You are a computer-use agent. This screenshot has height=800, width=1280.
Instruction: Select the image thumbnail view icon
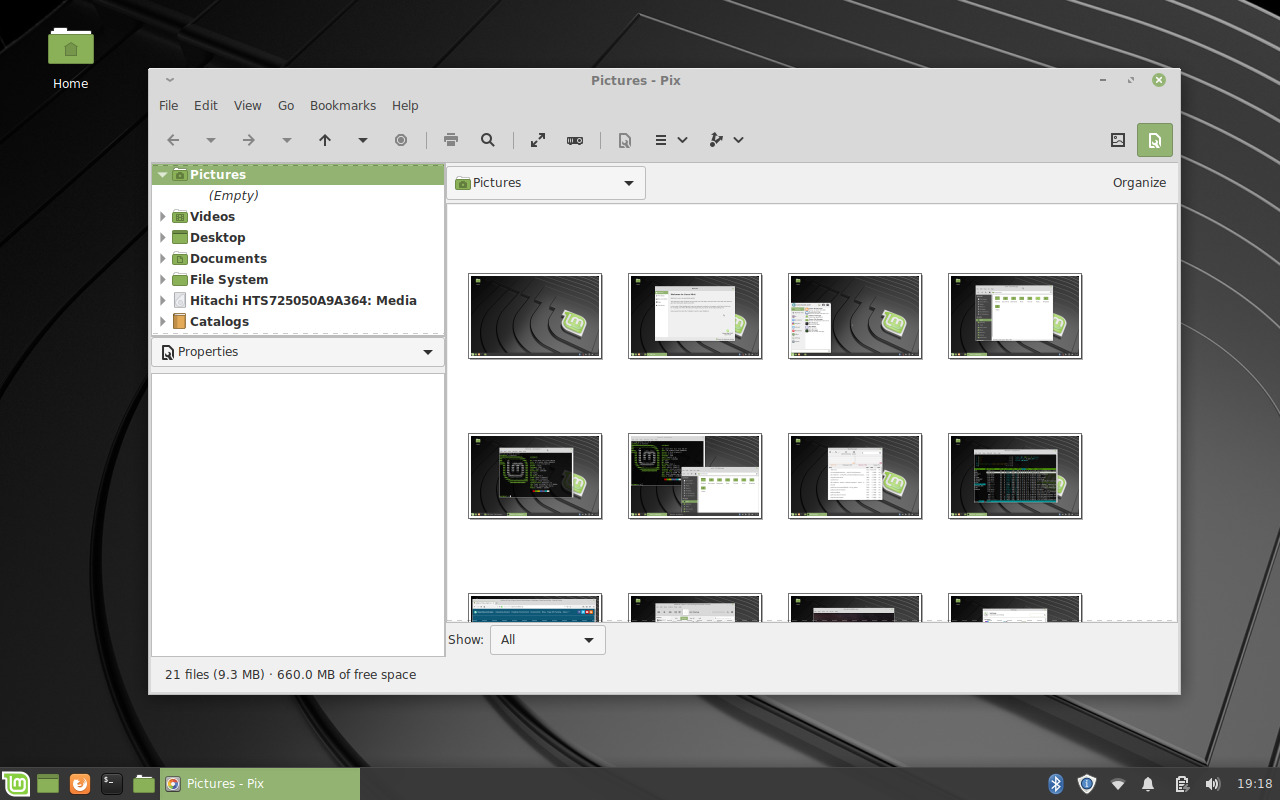pyautogui.click(x=1118, y=140)
